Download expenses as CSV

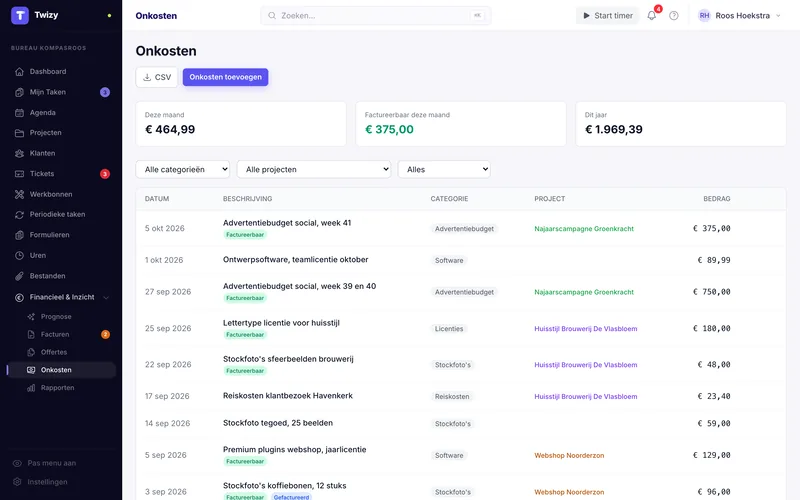pyautogui.click(x=157, y=77)
